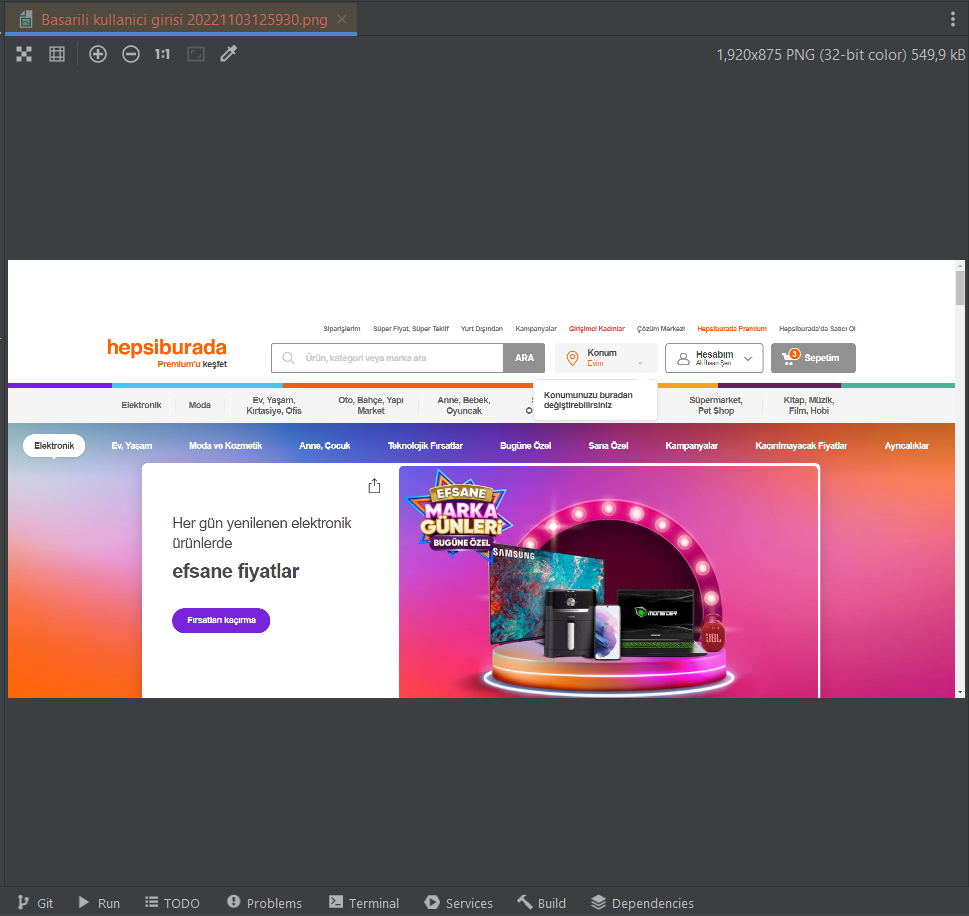Screen dimensions: 969x916
Task: Open the Konum location dropdown
Action: (606, 358)
